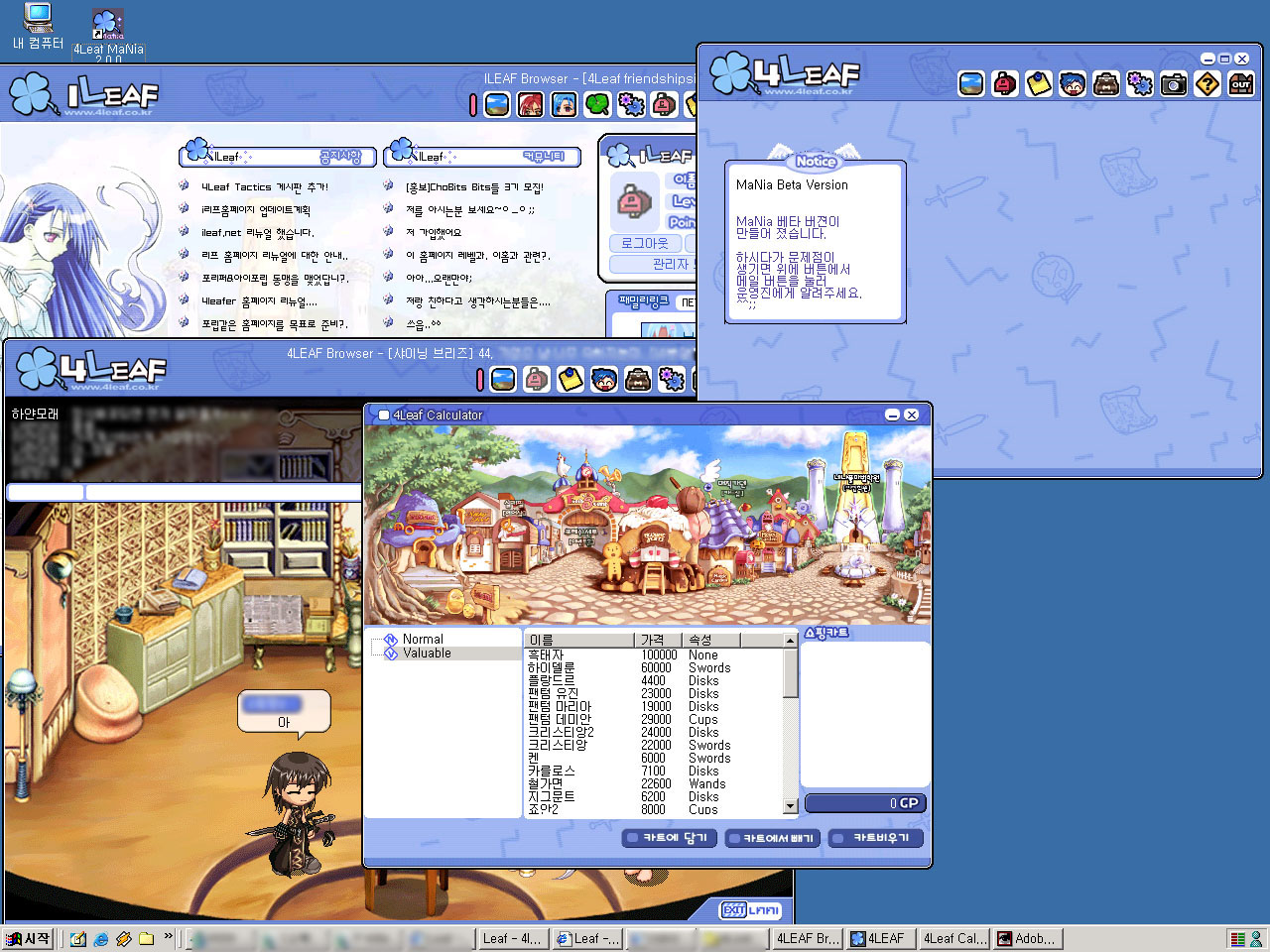Screen dimensions: 1270x952
Task: Select red-haired character icon in friendship browser
Action: click(x=531, y=104)
